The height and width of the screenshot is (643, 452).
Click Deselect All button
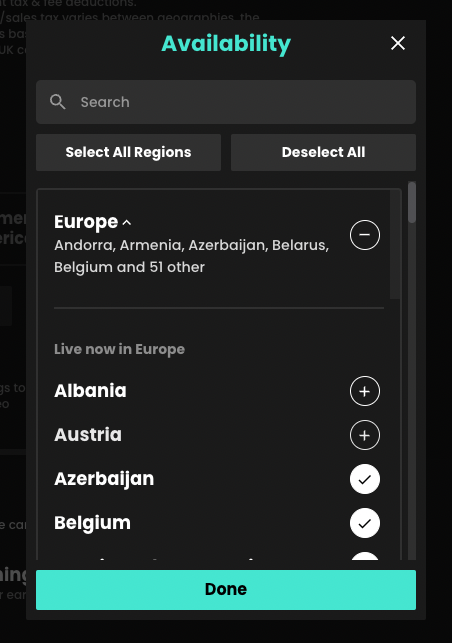323,152
